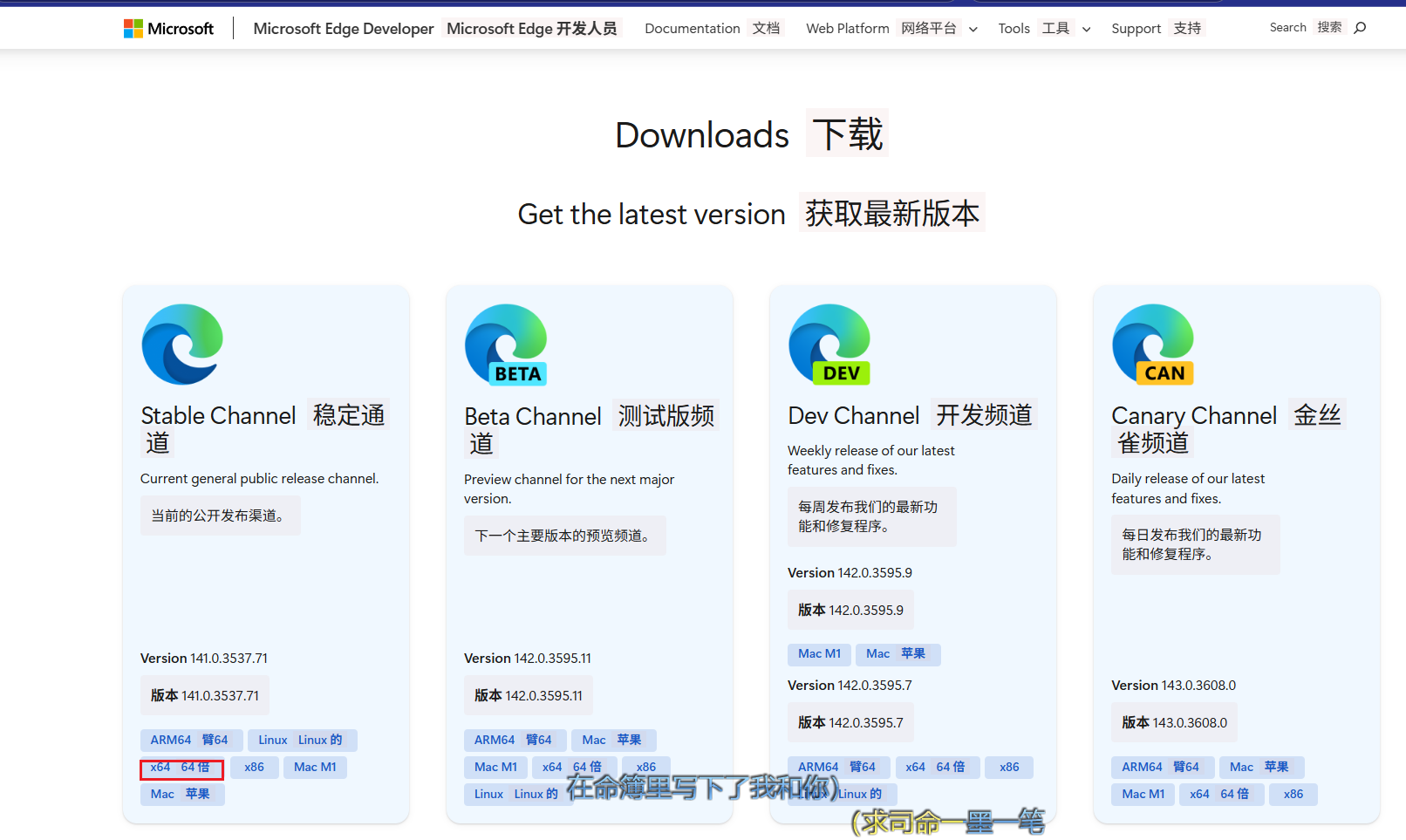Download Canary Channel x64 build
Viewport: 1406px width, 840px height.
point(1222,794)
